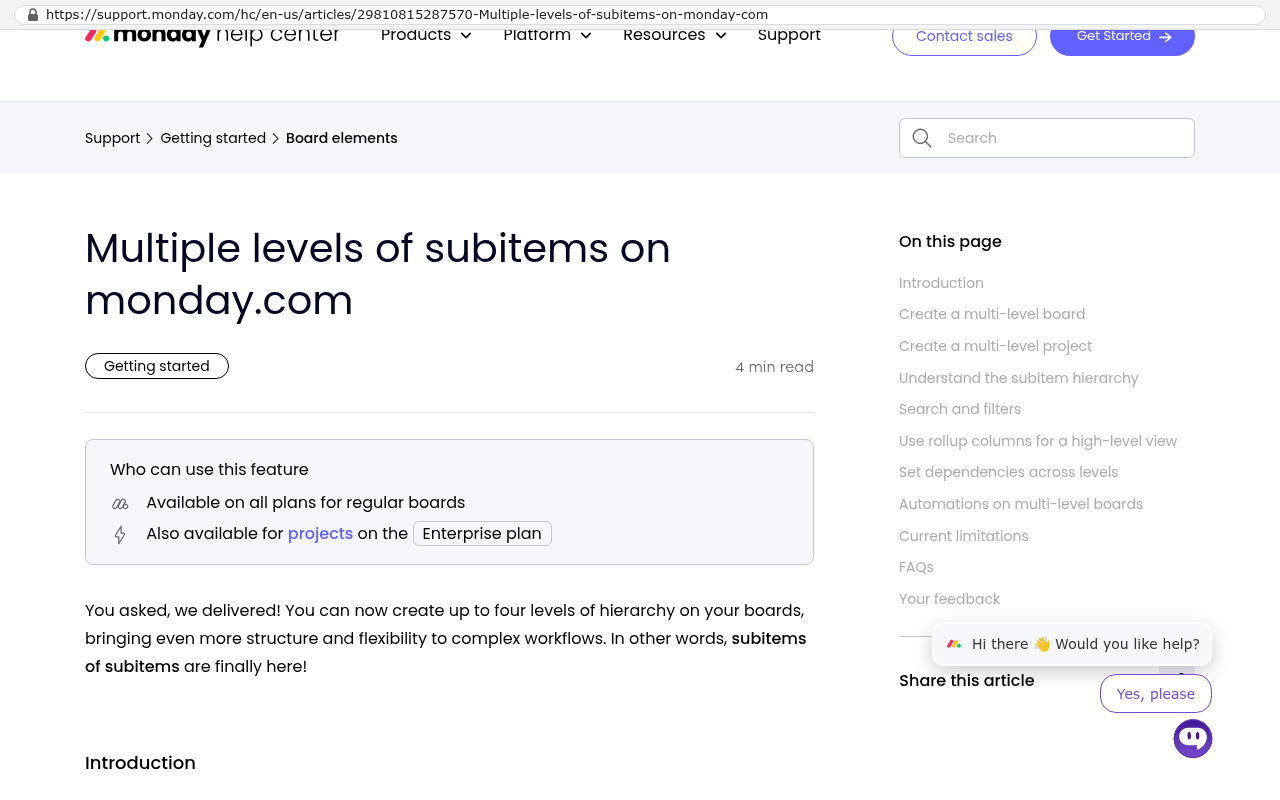Jump to Automations on multi-level boards

point(1021,504)
